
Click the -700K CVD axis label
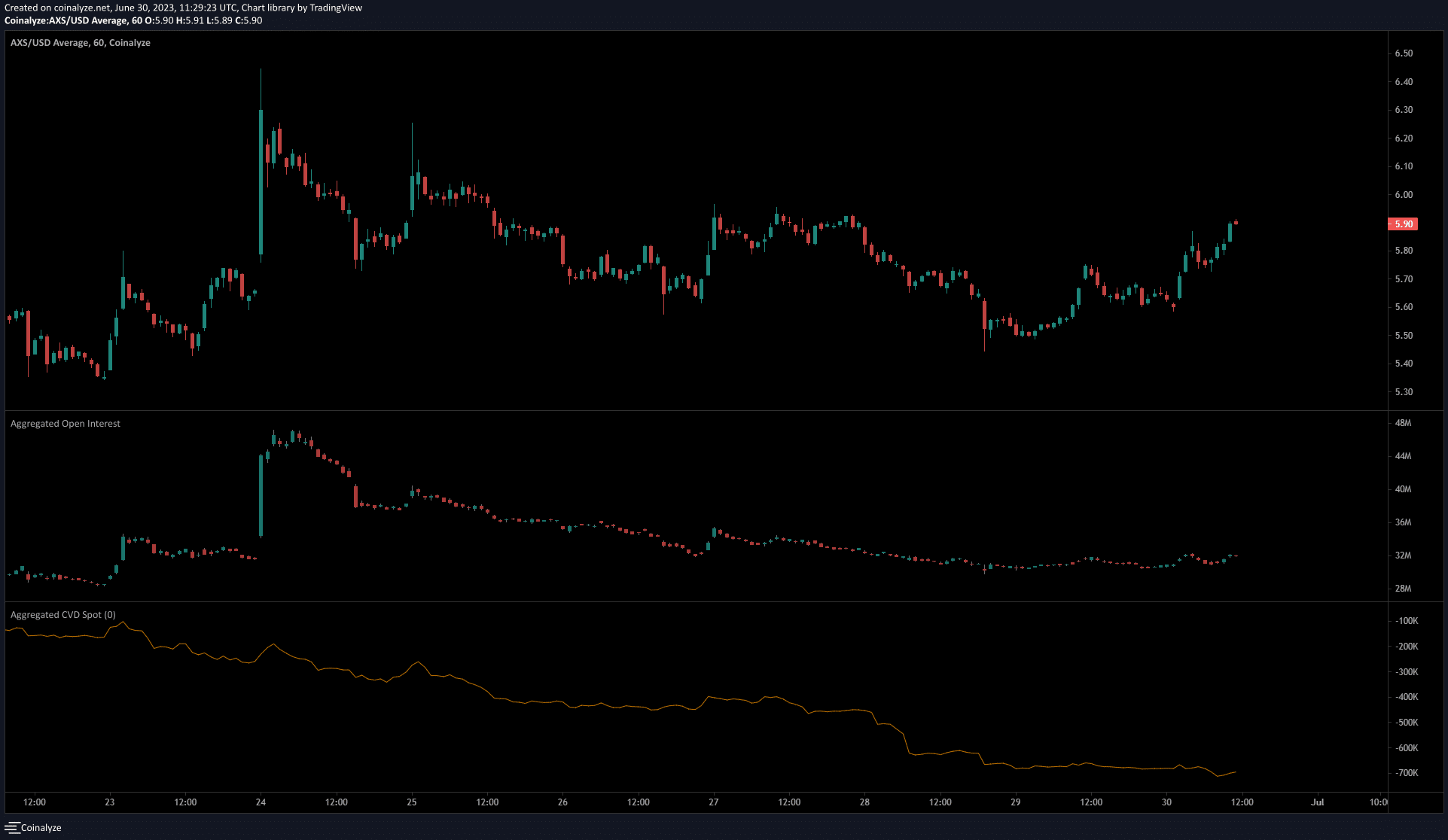[1406, 773]
